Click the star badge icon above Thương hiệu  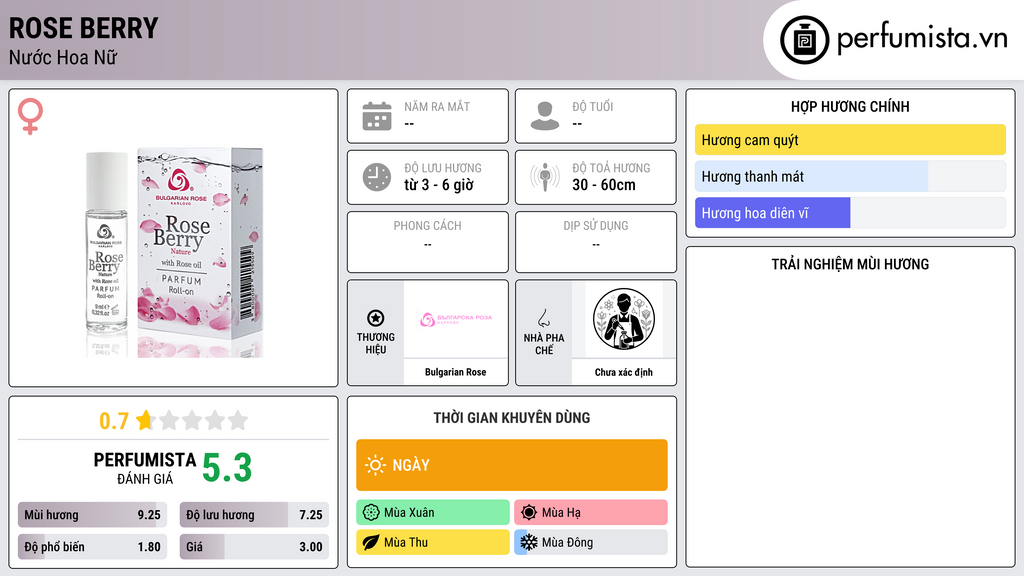376,318
